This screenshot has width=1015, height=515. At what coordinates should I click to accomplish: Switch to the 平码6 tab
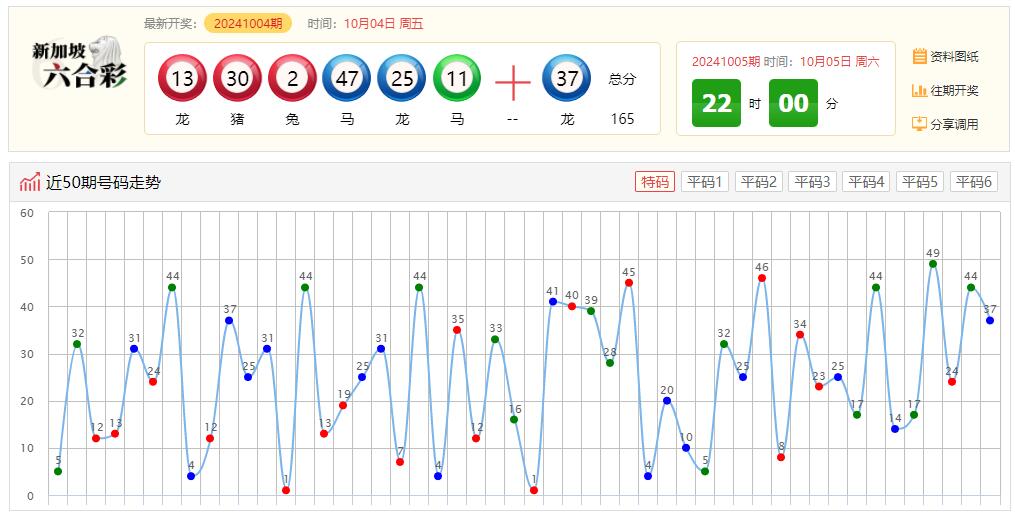(x=973, y=182)
